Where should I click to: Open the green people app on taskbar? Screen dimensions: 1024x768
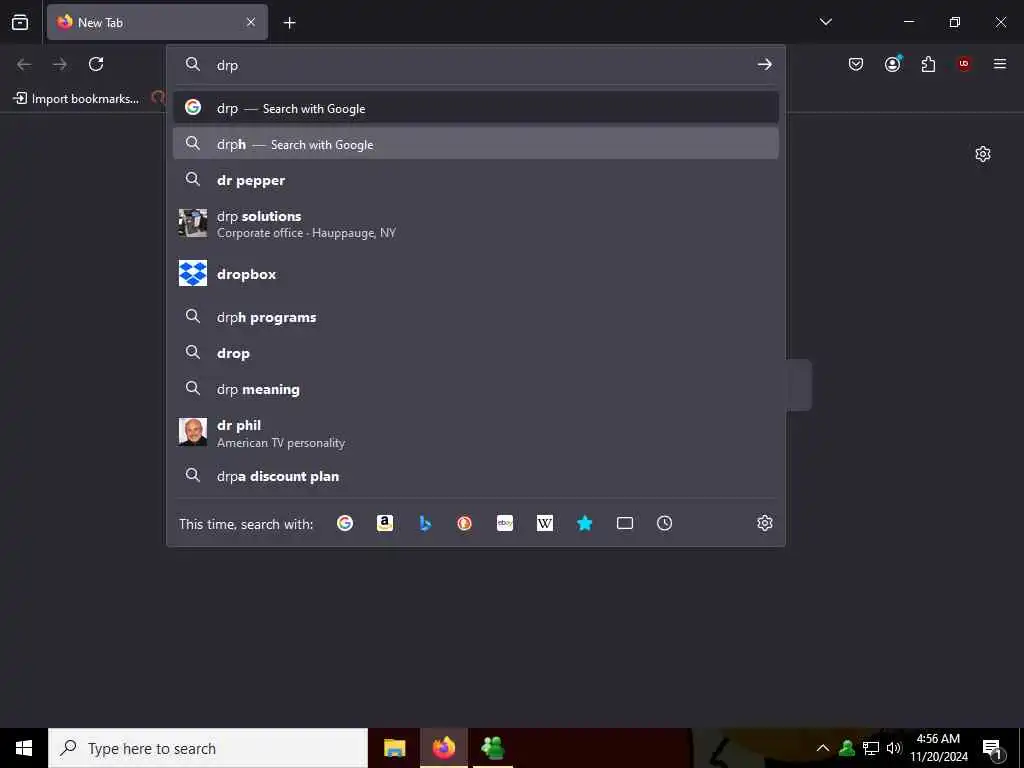[493, 748]
